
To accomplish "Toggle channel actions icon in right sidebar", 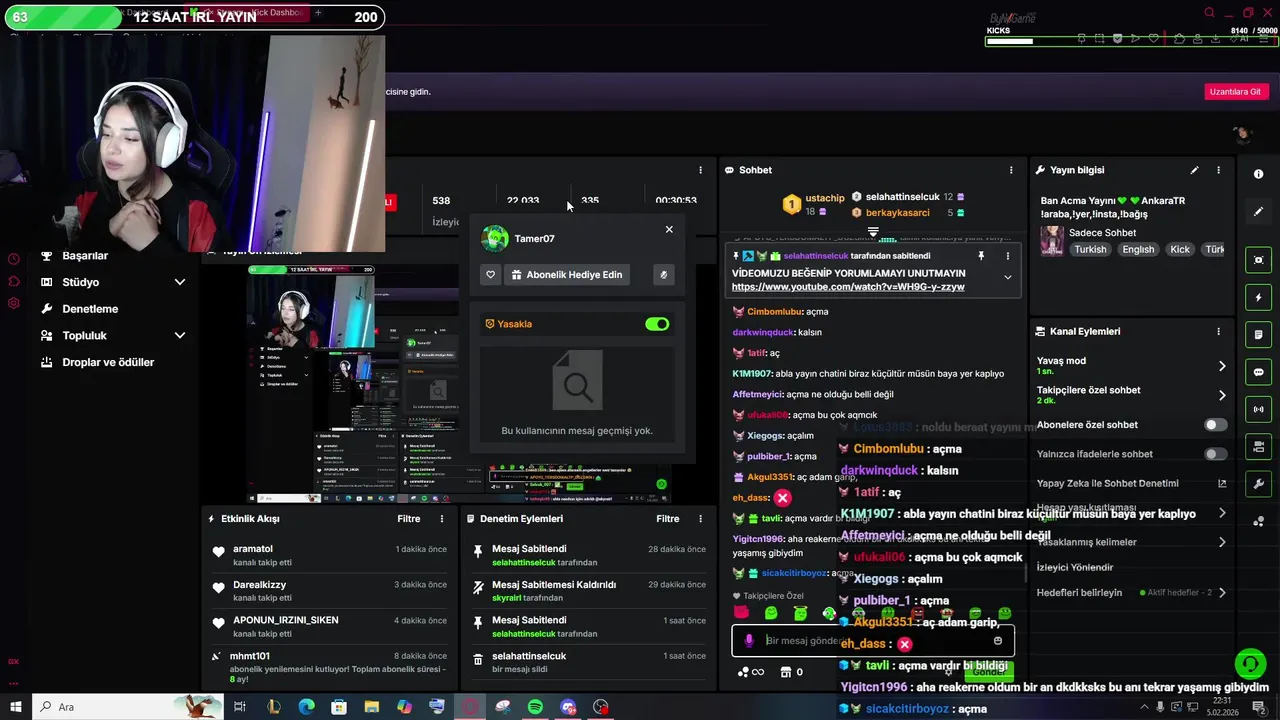I will [x=1259, y=446].
